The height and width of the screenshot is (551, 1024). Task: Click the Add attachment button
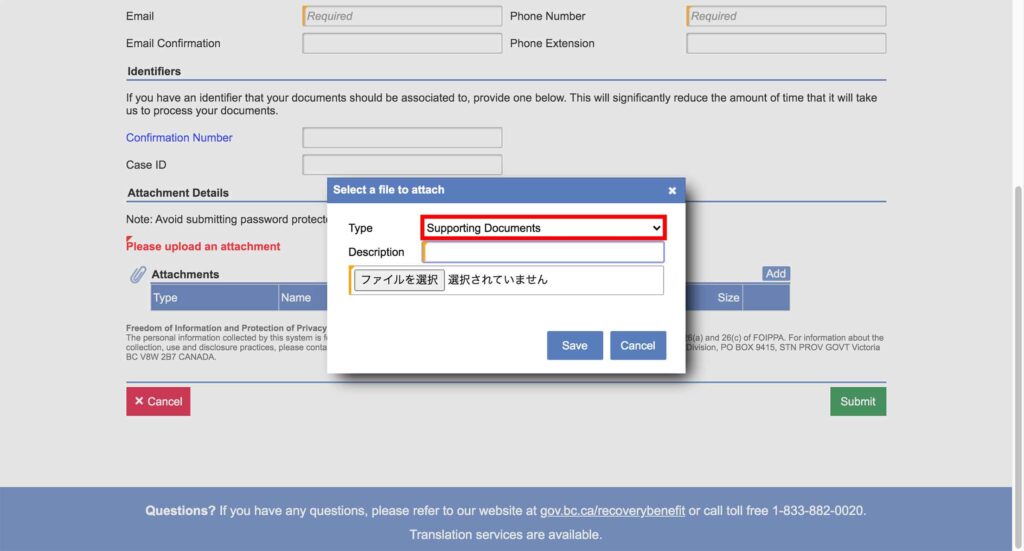(x=776, y=274)
